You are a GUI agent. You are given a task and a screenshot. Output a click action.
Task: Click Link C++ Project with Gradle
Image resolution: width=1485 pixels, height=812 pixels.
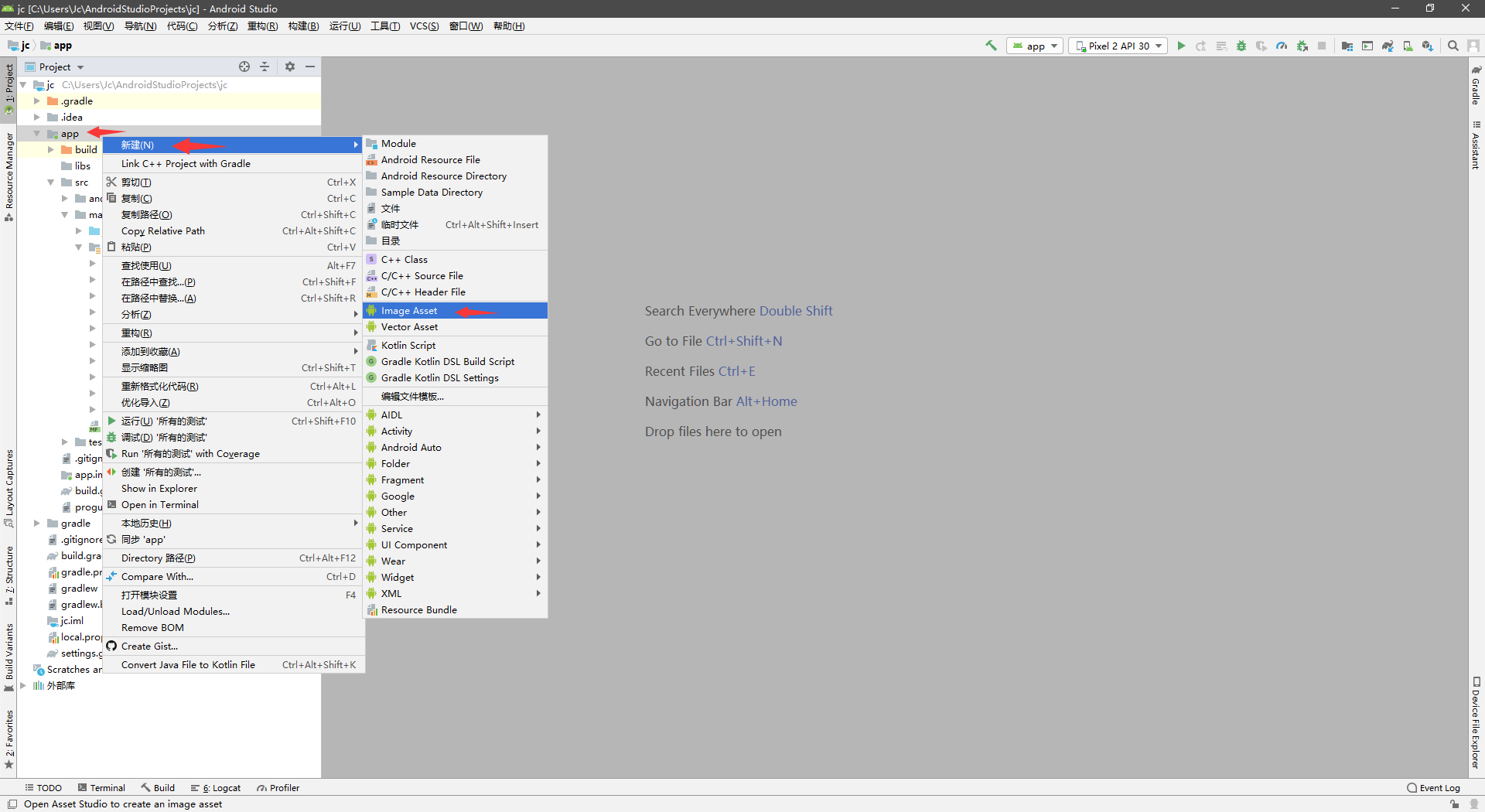click(x=234, y=163)
